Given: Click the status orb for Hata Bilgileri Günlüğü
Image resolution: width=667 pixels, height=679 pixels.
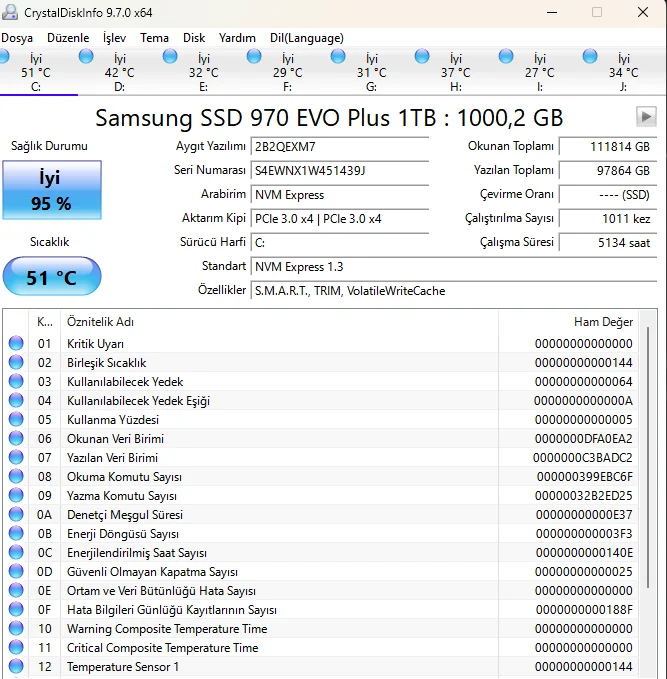Looking at the screenshot, I should point(16,609).
